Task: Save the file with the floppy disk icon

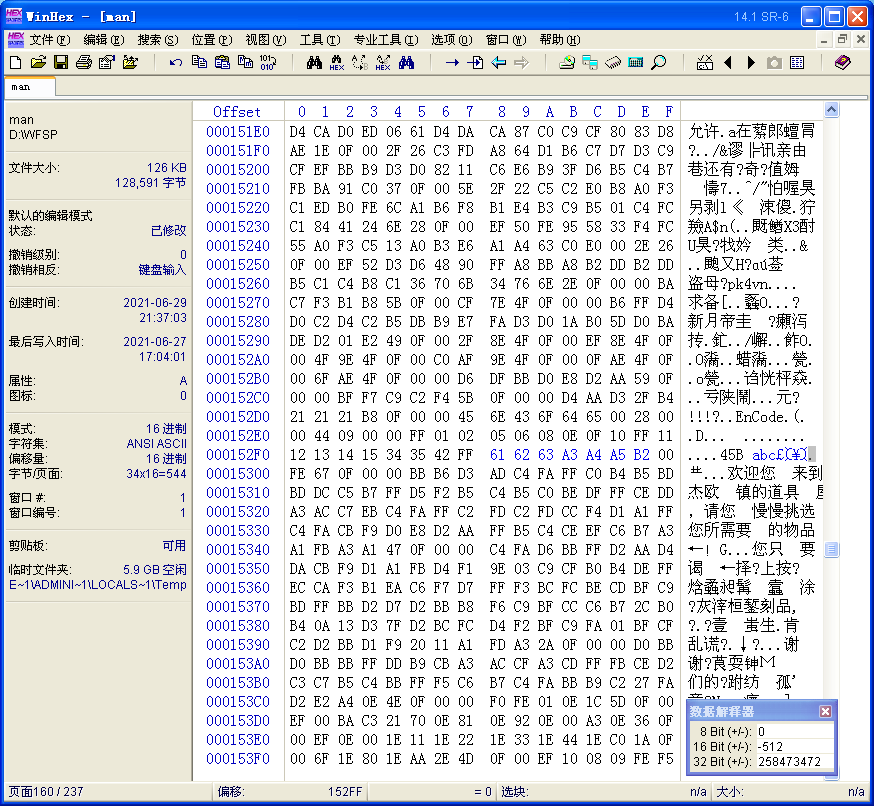Action: [61, 63]
